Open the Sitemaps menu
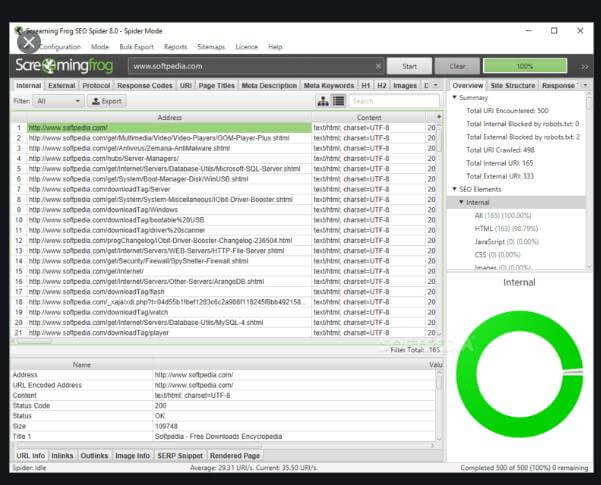Image resolution: width=601 pixels, height=485 pixels. tap(211, 47)
